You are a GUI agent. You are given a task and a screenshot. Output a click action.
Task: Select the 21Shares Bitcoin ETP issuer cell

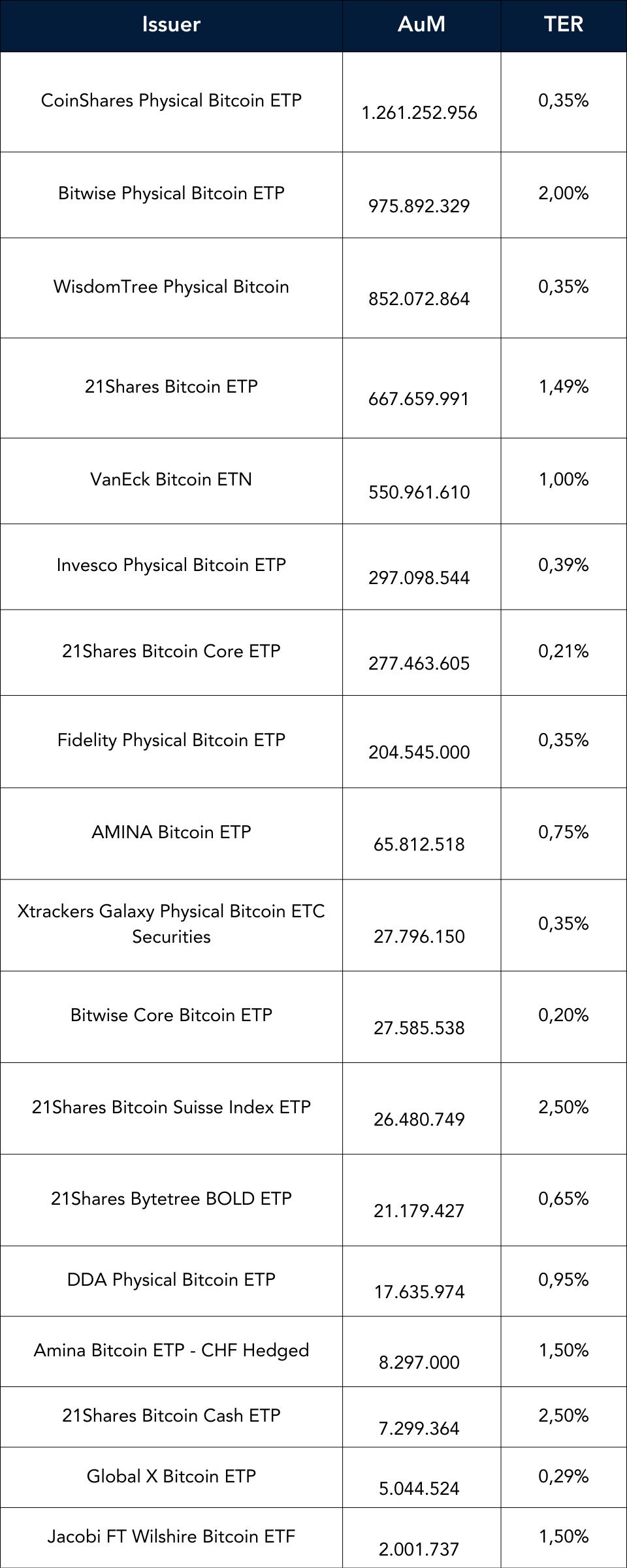pos(171,387)
